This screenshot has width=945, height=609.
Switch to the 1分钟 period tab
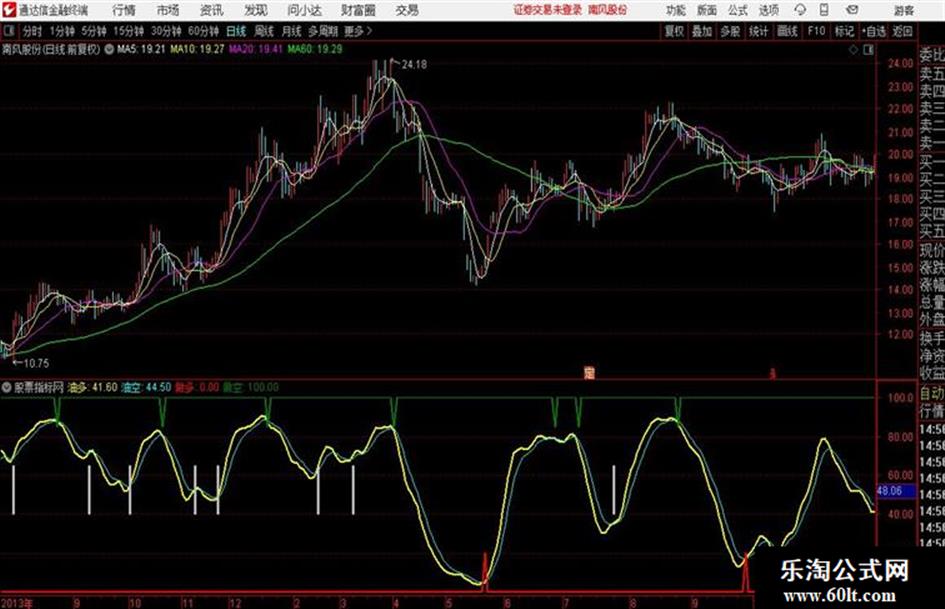(62, 31)
